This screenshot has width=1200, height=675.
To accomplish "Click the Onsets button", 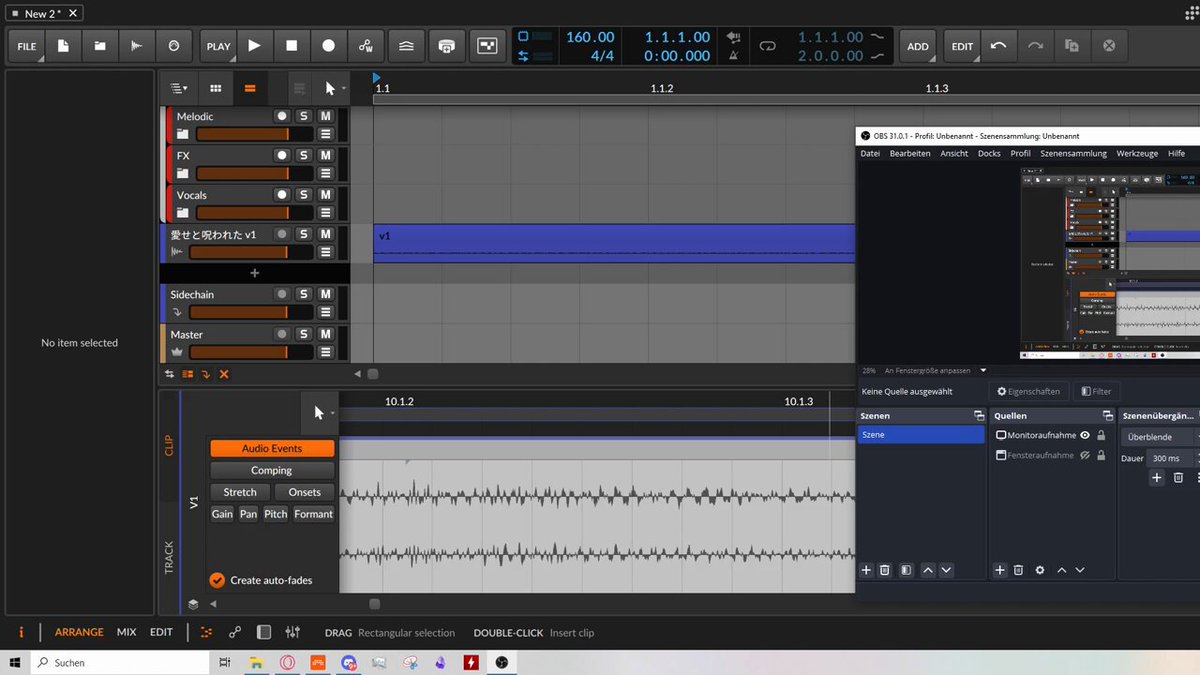I will click(x=305, y=492).
